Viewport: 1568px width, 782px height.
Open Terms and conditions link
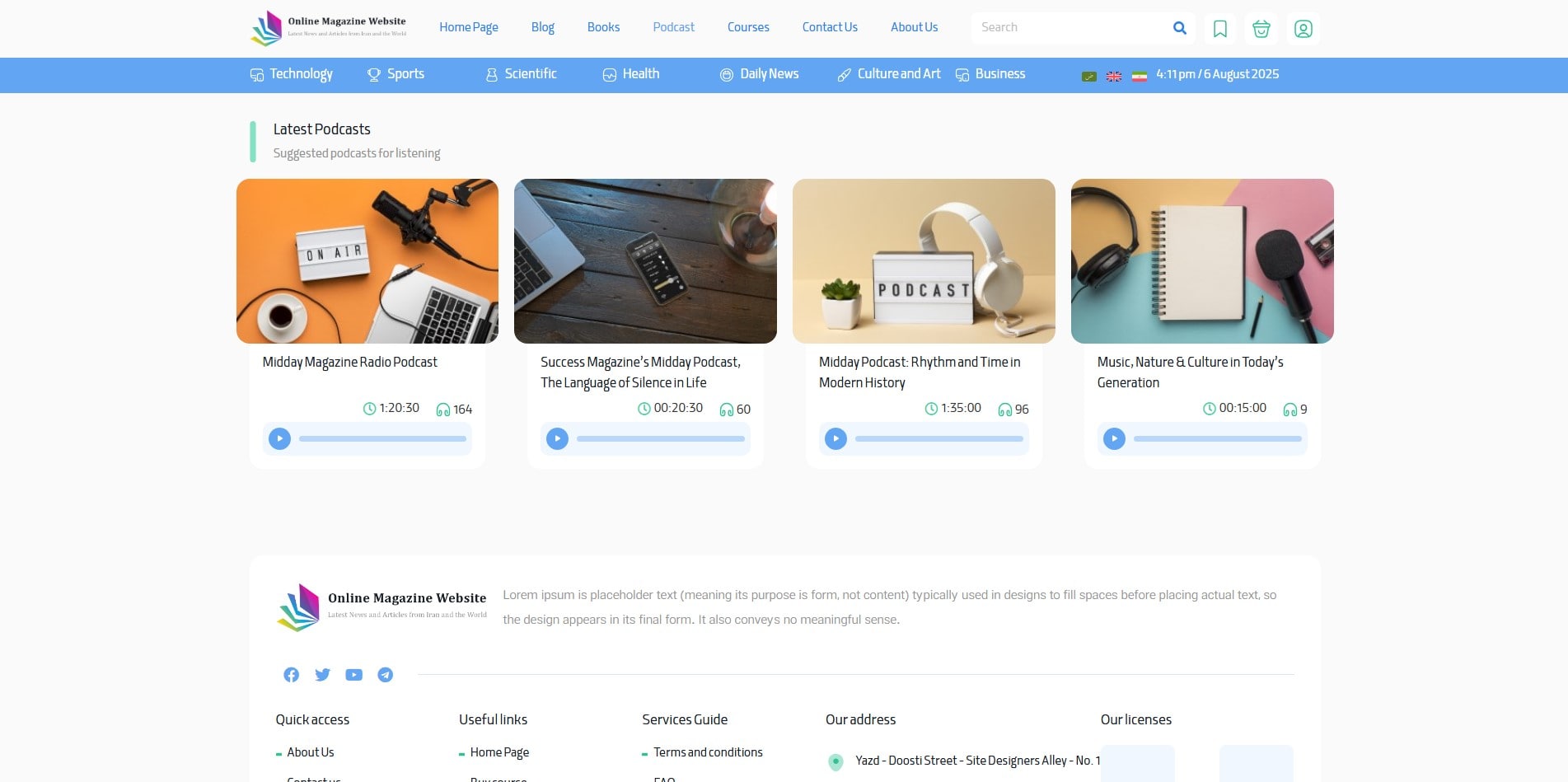(708, 752)
